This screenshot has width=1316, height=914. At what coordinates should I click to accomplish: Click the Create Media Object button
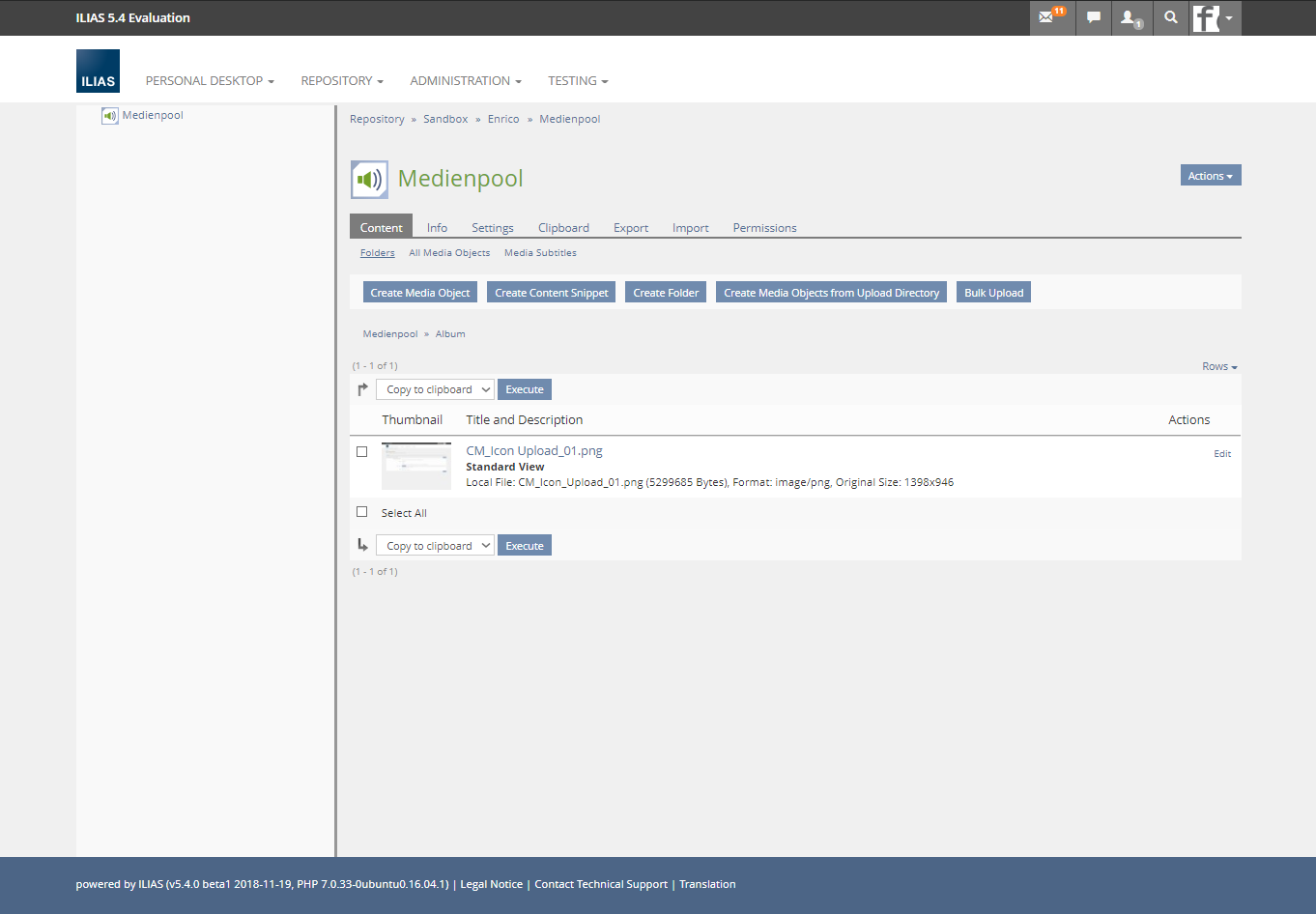coord(419,293)
